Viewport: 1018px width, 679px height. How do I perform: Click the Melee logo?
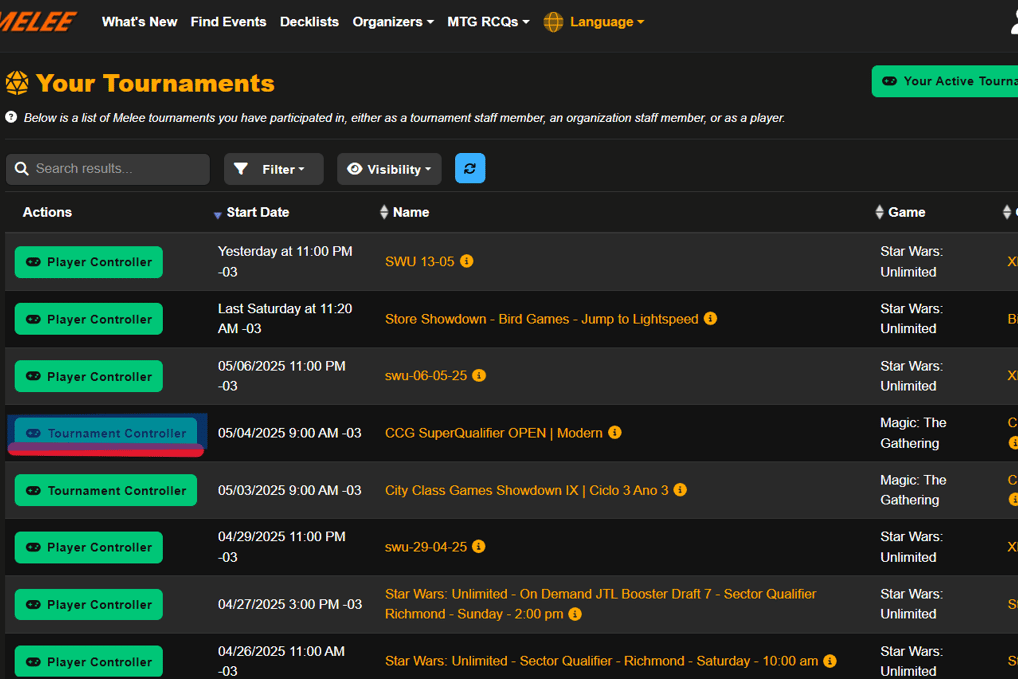point(38,22)
